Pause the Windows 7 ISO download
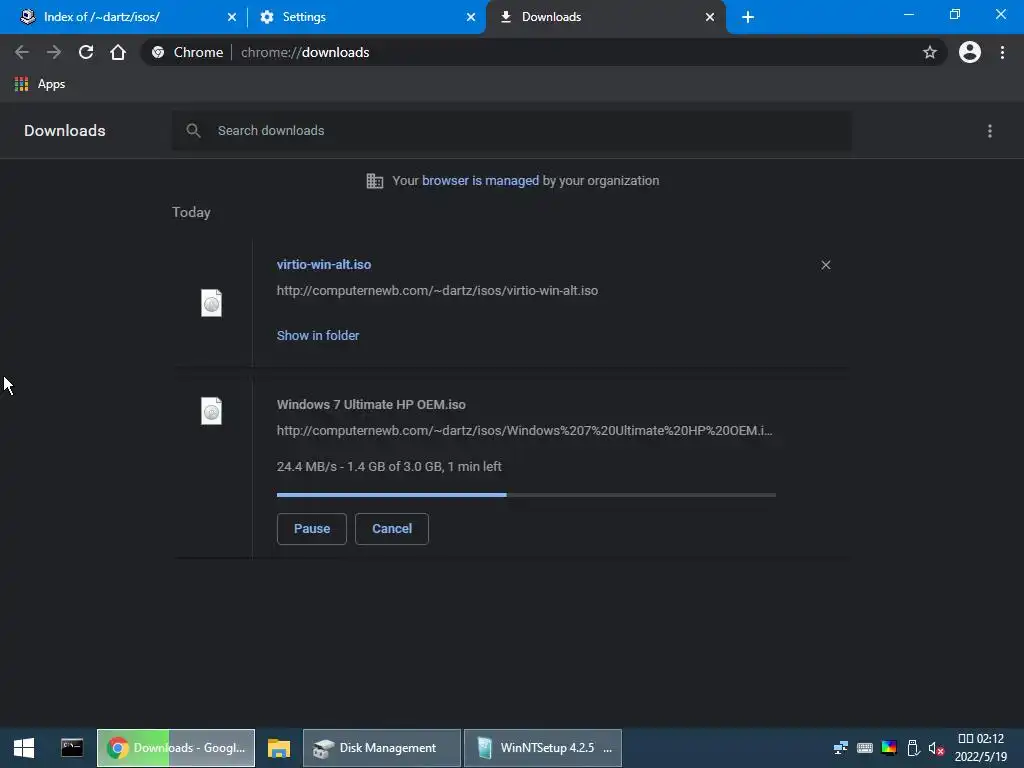Image resolution: width=1024 pixels, height=768 pixels. [312, 529]
